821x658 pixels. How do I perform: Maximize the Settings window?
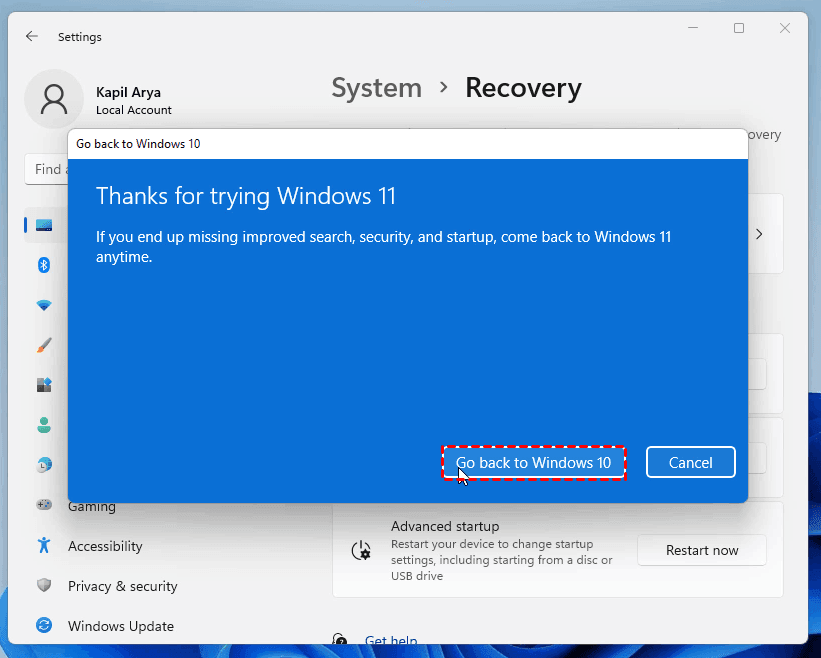coord(739,28)
